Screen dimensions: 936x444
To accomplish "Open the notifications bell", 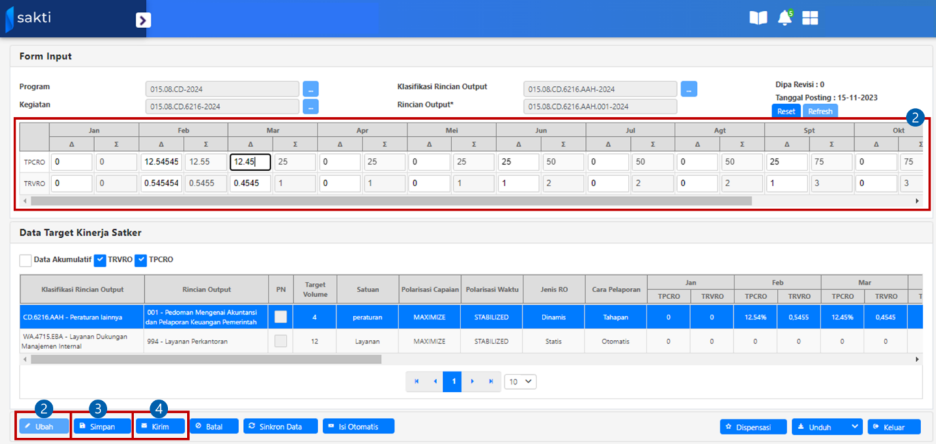I will [x=785, y=18].
